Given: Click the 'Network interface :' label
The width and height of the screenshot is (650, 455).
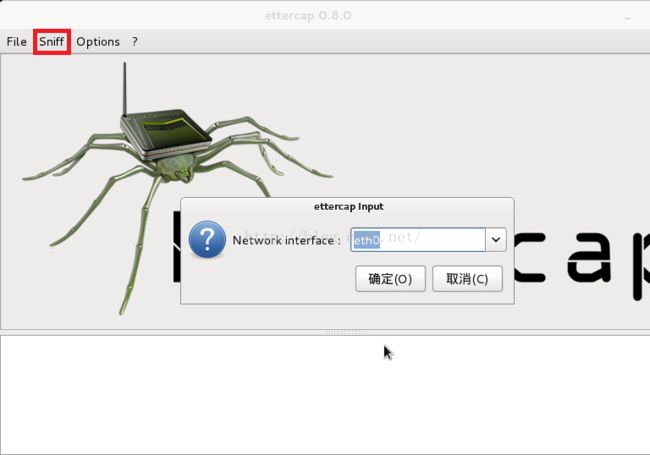Looking at the screenshot, I should 286,240.
